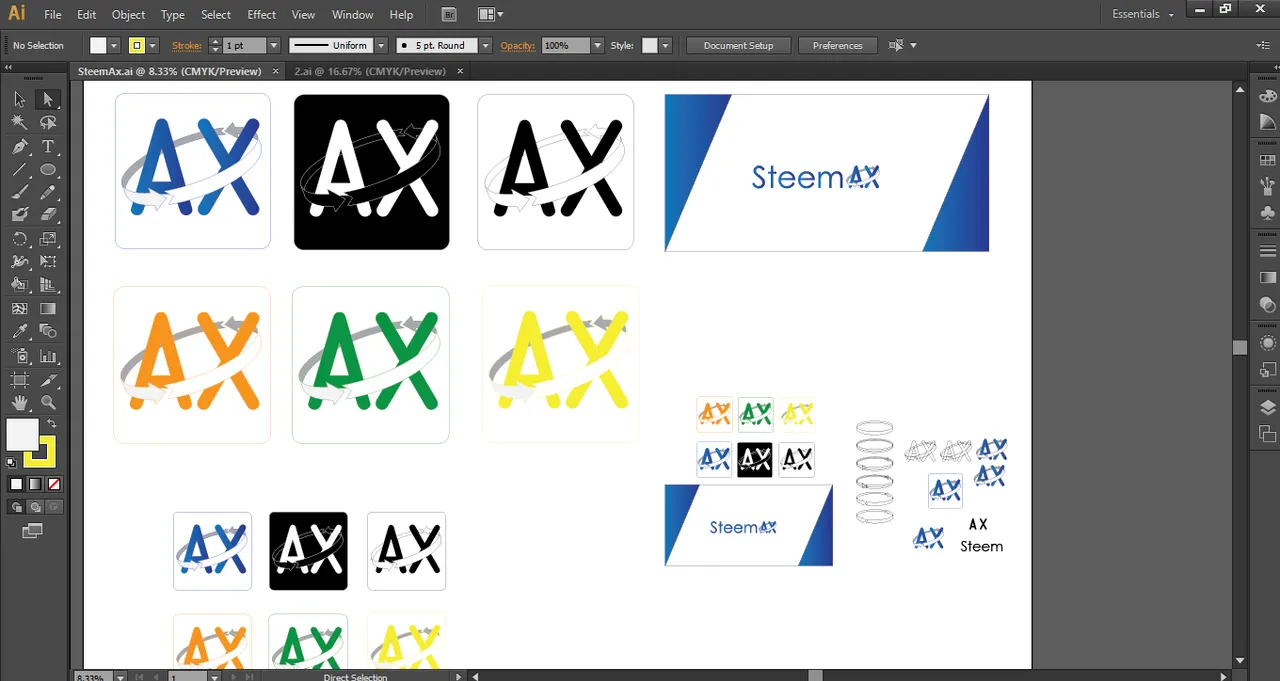Open the File menu
This screenshot has height=681, width=1280.
(x=53, y=15)
